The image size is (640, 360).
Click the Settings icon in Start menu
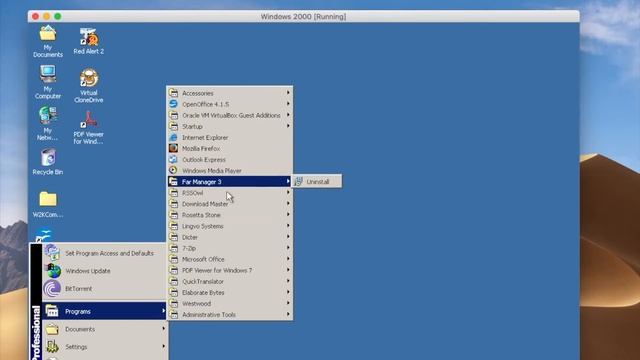coord(52,347)
